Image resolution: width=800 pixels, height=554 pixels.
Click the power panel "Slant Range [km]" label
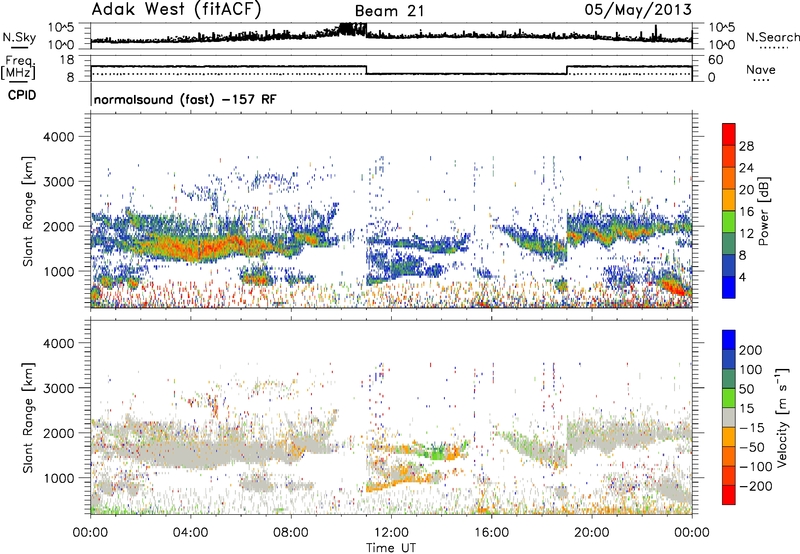pos(28,211)
